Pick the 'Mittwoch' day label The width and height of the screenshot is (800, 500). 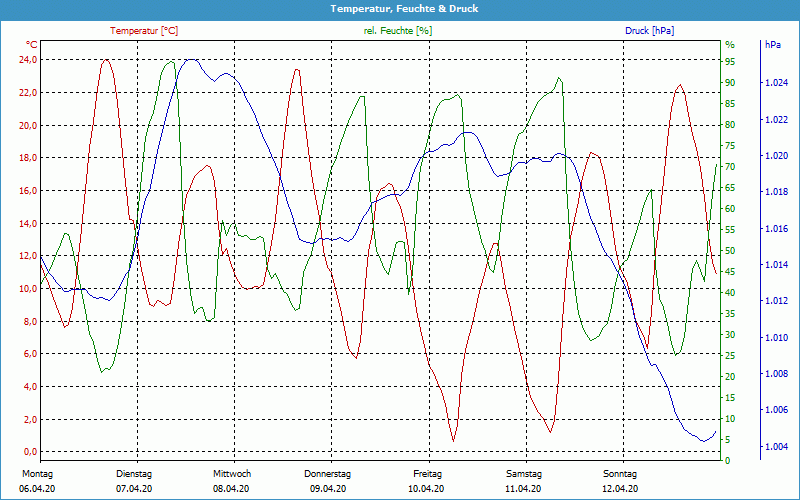click(x=231, y=474)
